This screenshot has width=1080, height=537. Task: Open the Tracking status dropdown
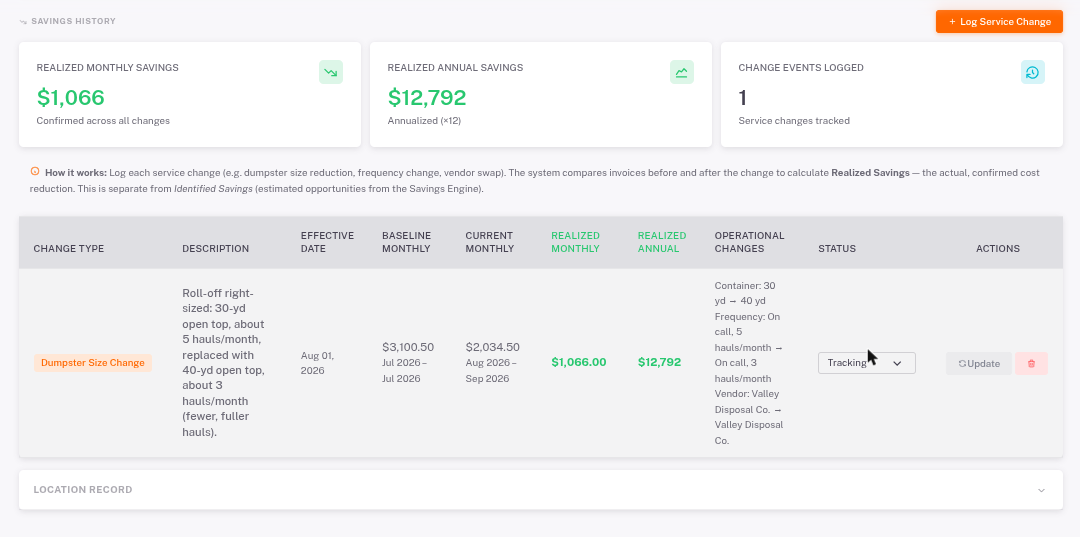click(866, 363)
